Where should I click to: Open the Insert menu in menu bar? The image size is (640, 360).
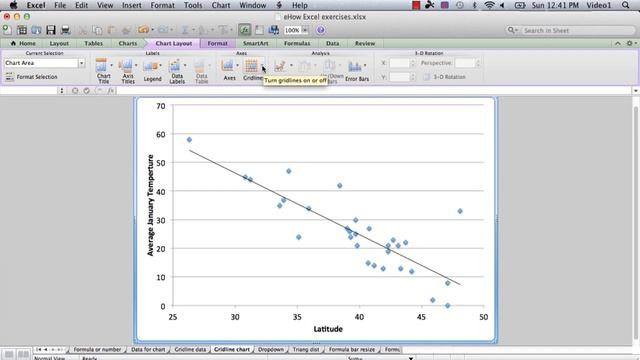click(x=131, y=5)
